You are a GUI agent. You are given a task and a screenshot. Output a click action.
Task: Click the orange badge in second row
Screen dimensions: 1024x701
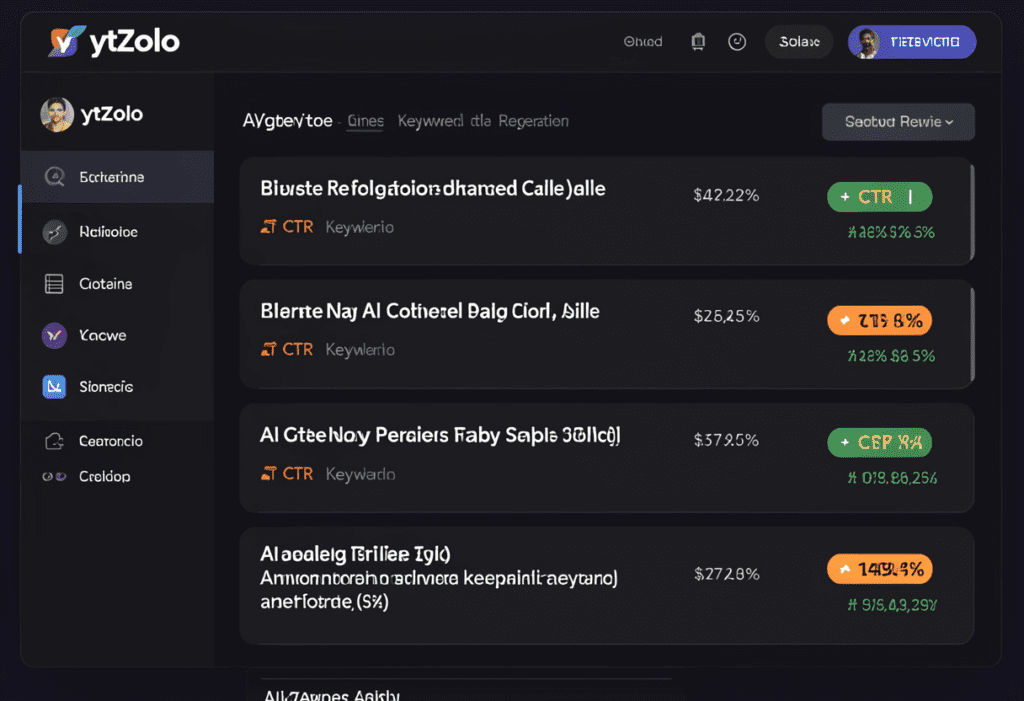(x=880, y=321)
